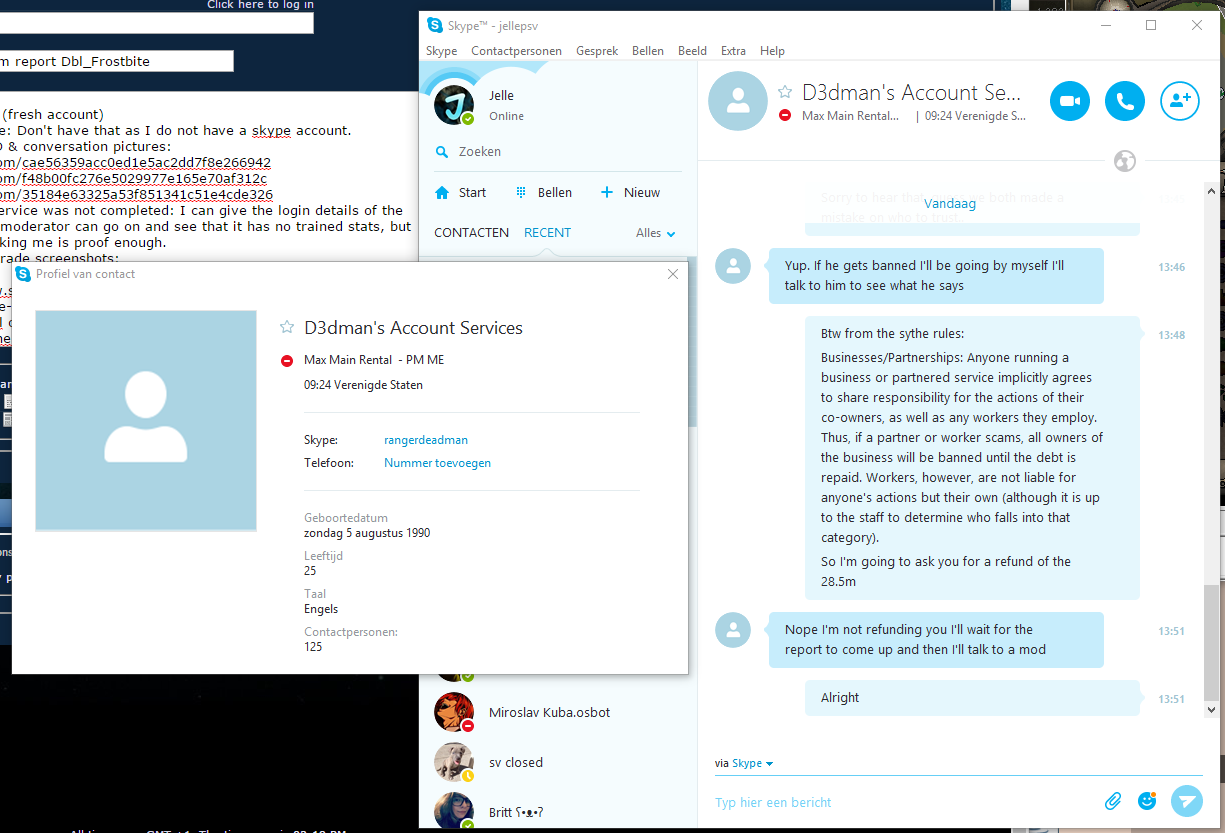The image size is (1225, 833).
Task: Open the Bellen menu in menu bar
Action: (648, 51)
